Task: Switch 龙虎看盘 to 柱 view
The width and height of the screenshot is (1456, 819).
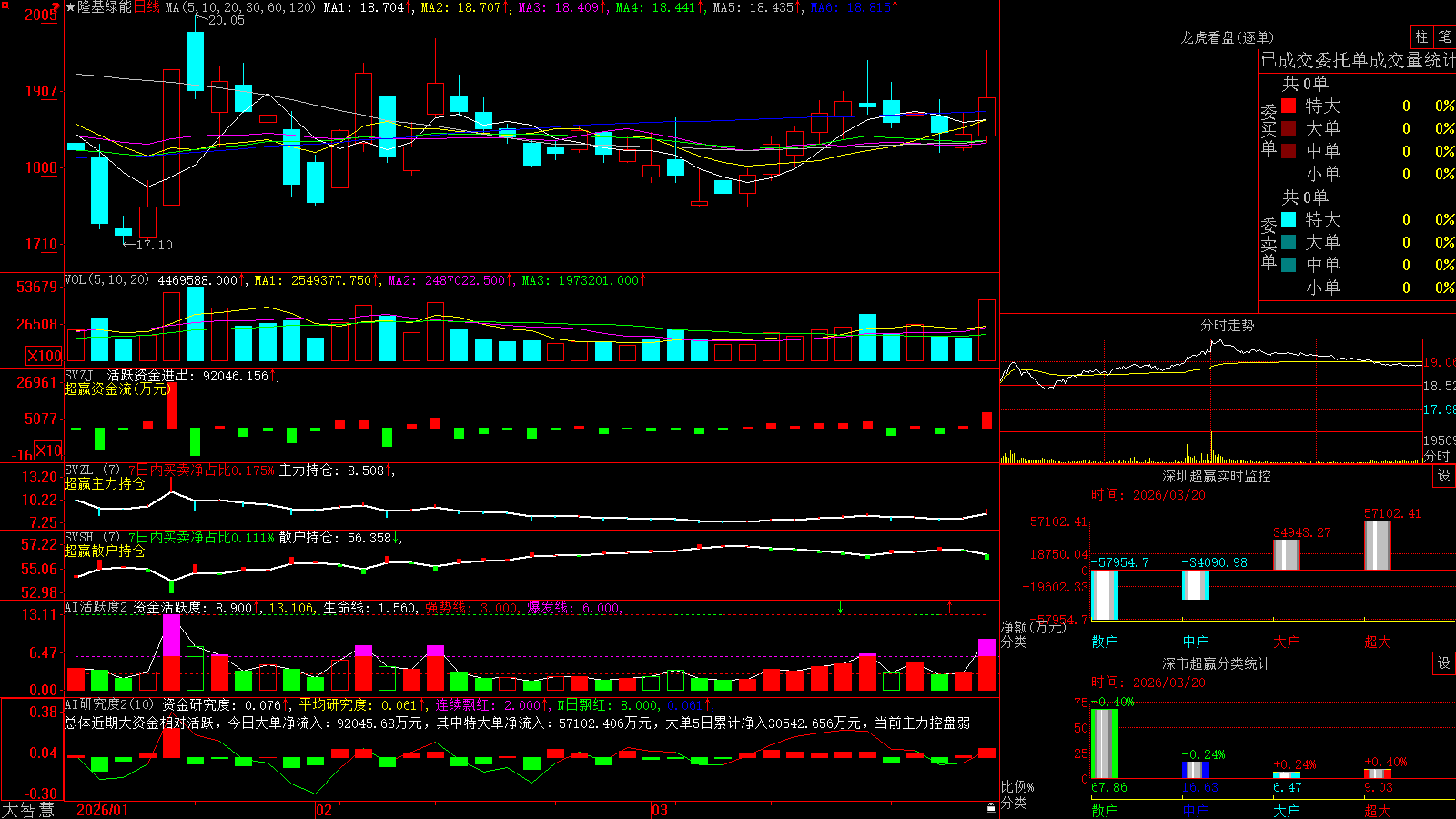Action: point(1421,36)
